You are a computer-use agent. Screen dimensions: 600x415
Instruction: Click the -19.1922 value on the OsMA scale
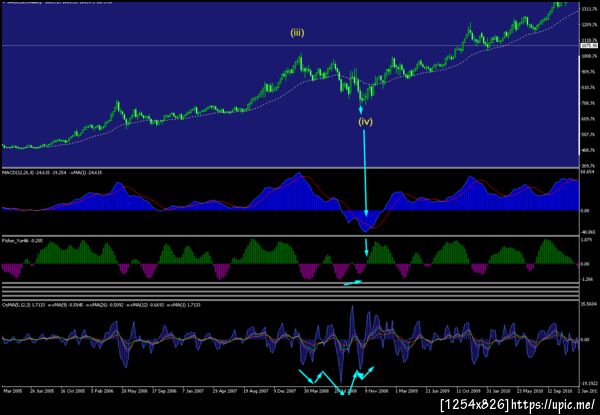click(589, 383)
